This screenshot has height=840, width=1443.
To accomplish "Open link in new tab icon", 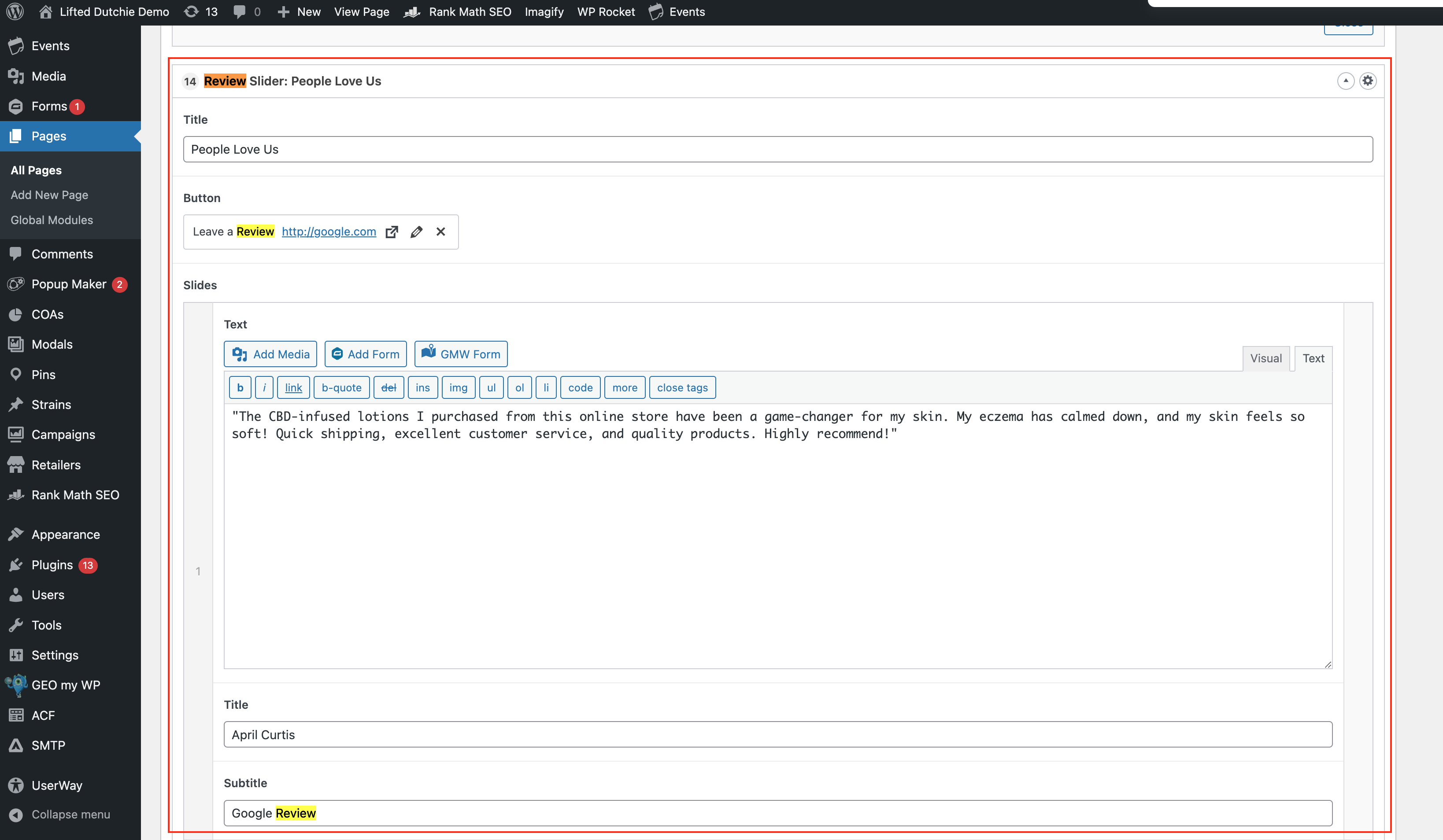I will pyautogui.click(x=392, y=232).
